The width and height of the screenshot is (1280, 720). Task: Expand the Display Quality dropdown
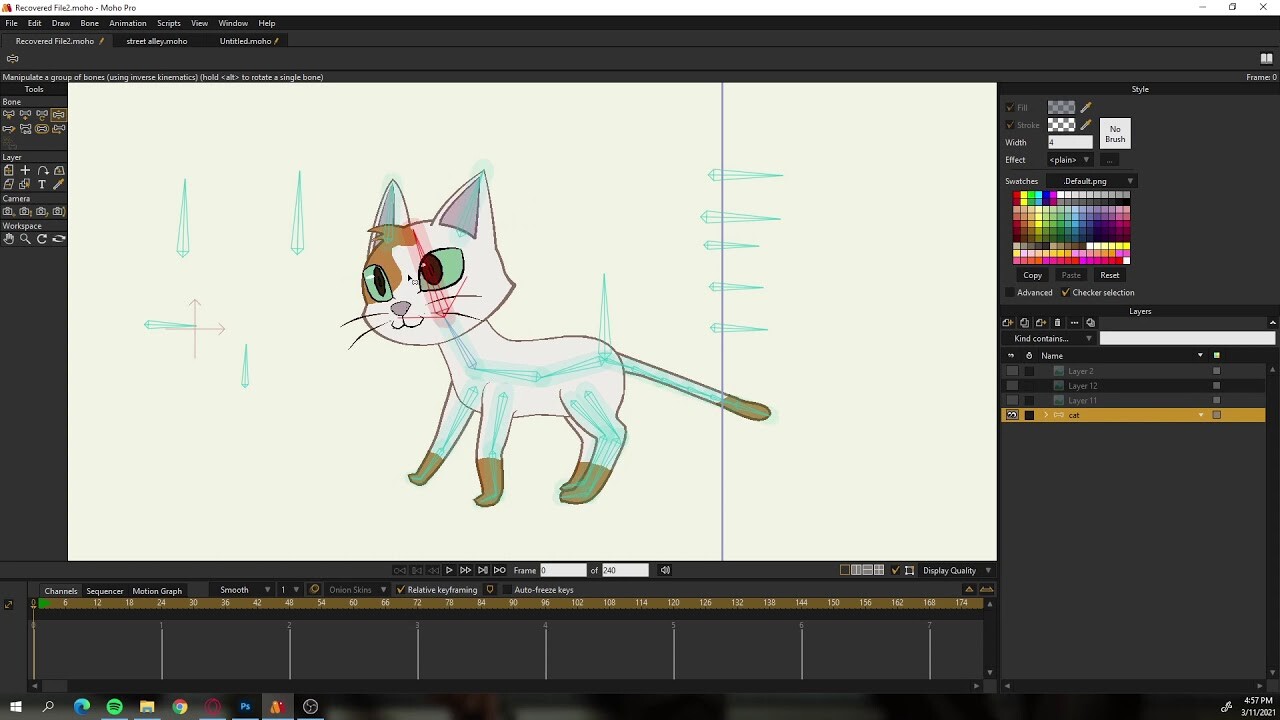[x=956, y=571]
